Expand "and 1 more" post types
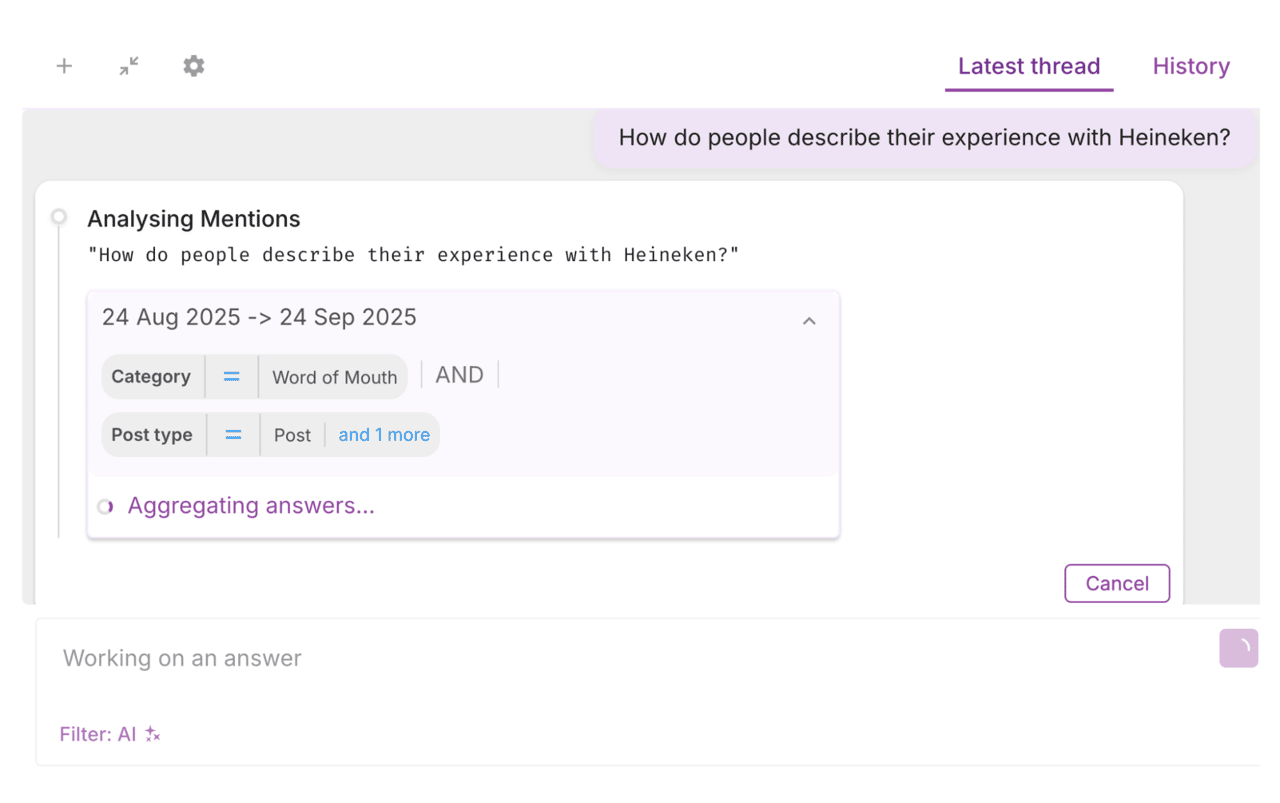The height and width of the screenshot is (803, 1280). tap(383, 435)
